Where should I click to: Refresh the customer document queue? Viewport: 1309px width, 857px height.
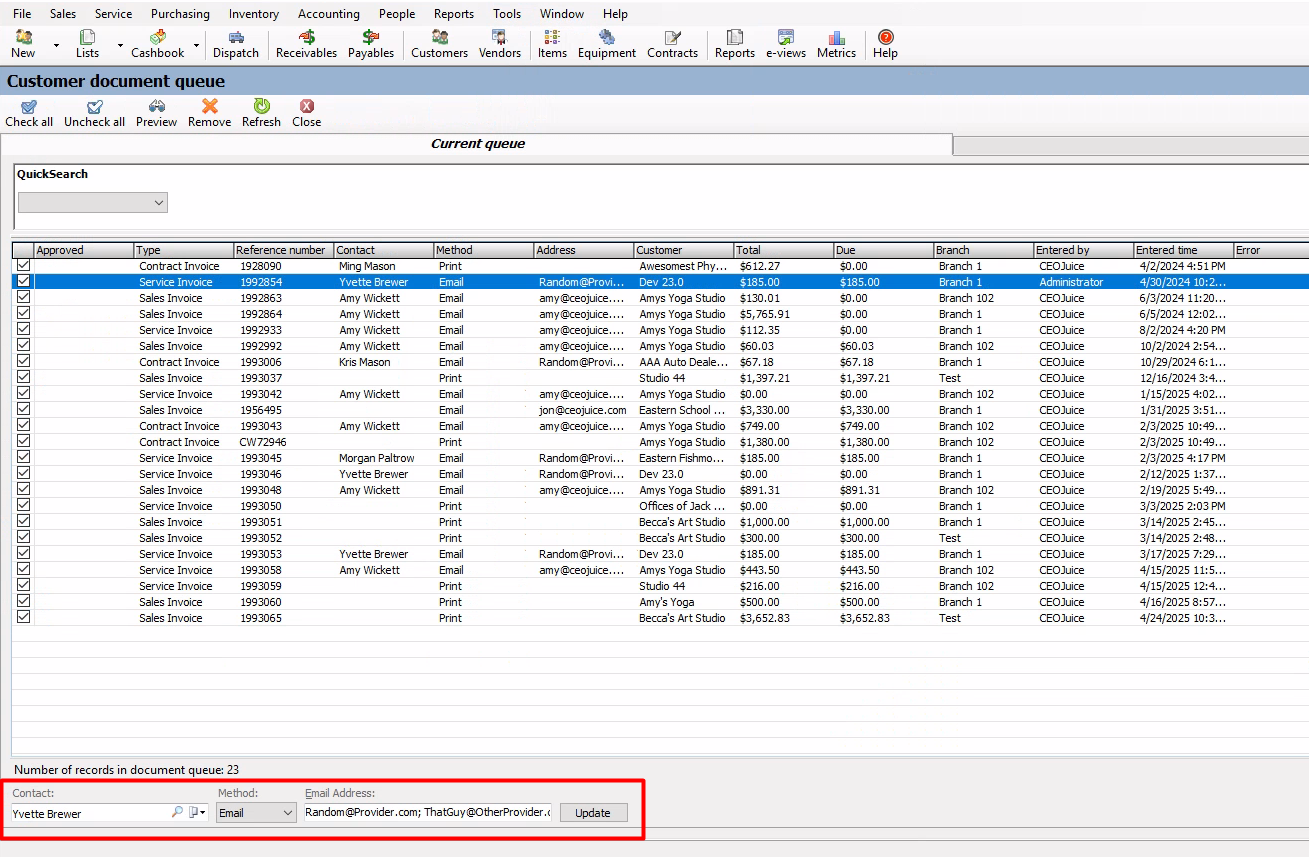tap(261, 113)
